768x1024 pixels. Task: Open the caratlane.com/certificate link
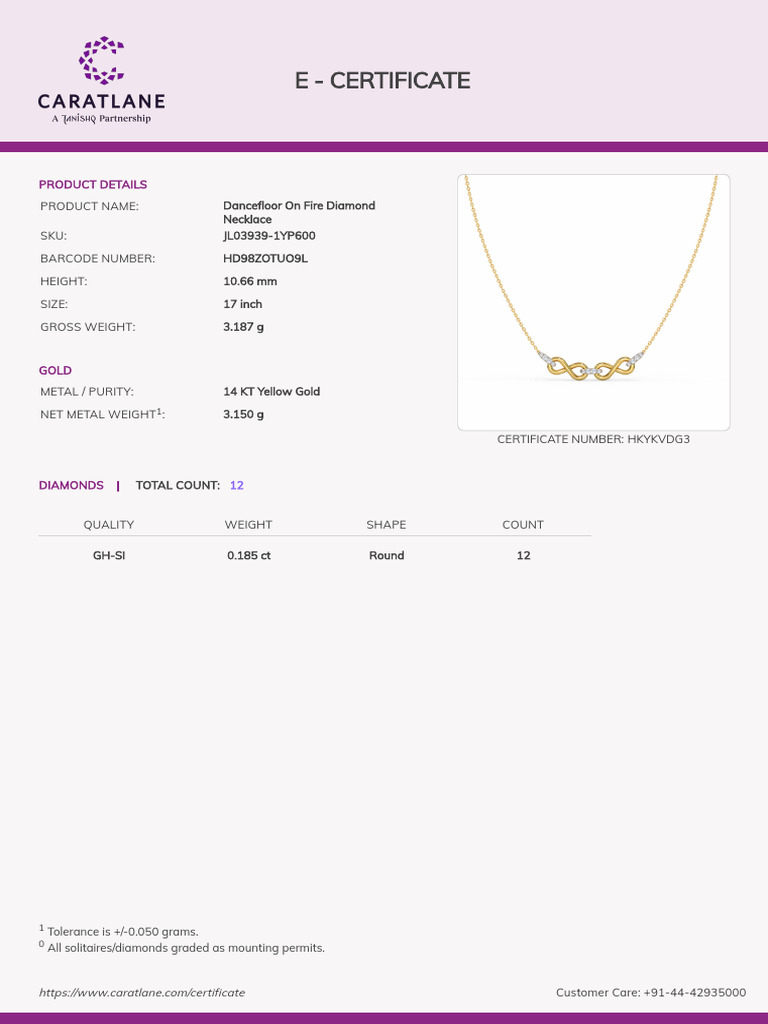point(142,992)
